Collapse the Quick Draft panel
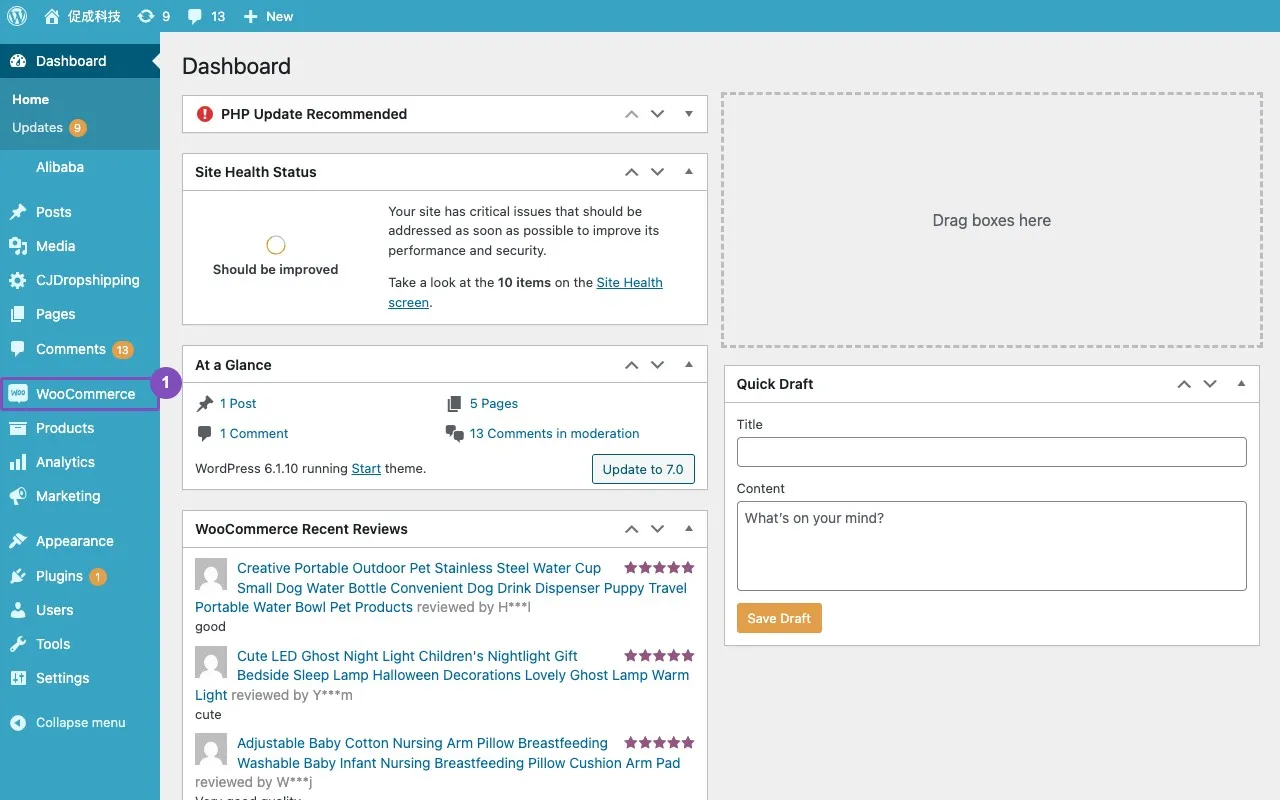Screen dimensions: 1280x800 pos(1241,384)
